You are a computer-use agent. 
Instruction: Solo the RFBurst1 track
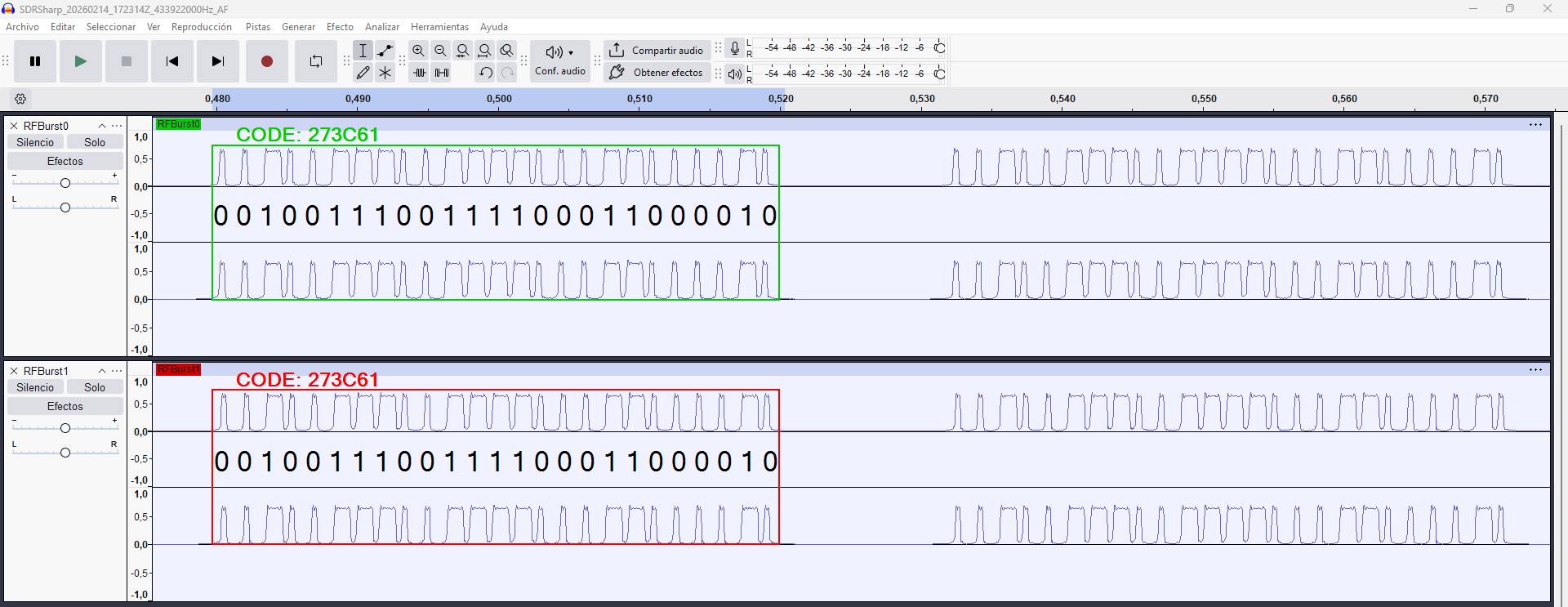[95, 387]
